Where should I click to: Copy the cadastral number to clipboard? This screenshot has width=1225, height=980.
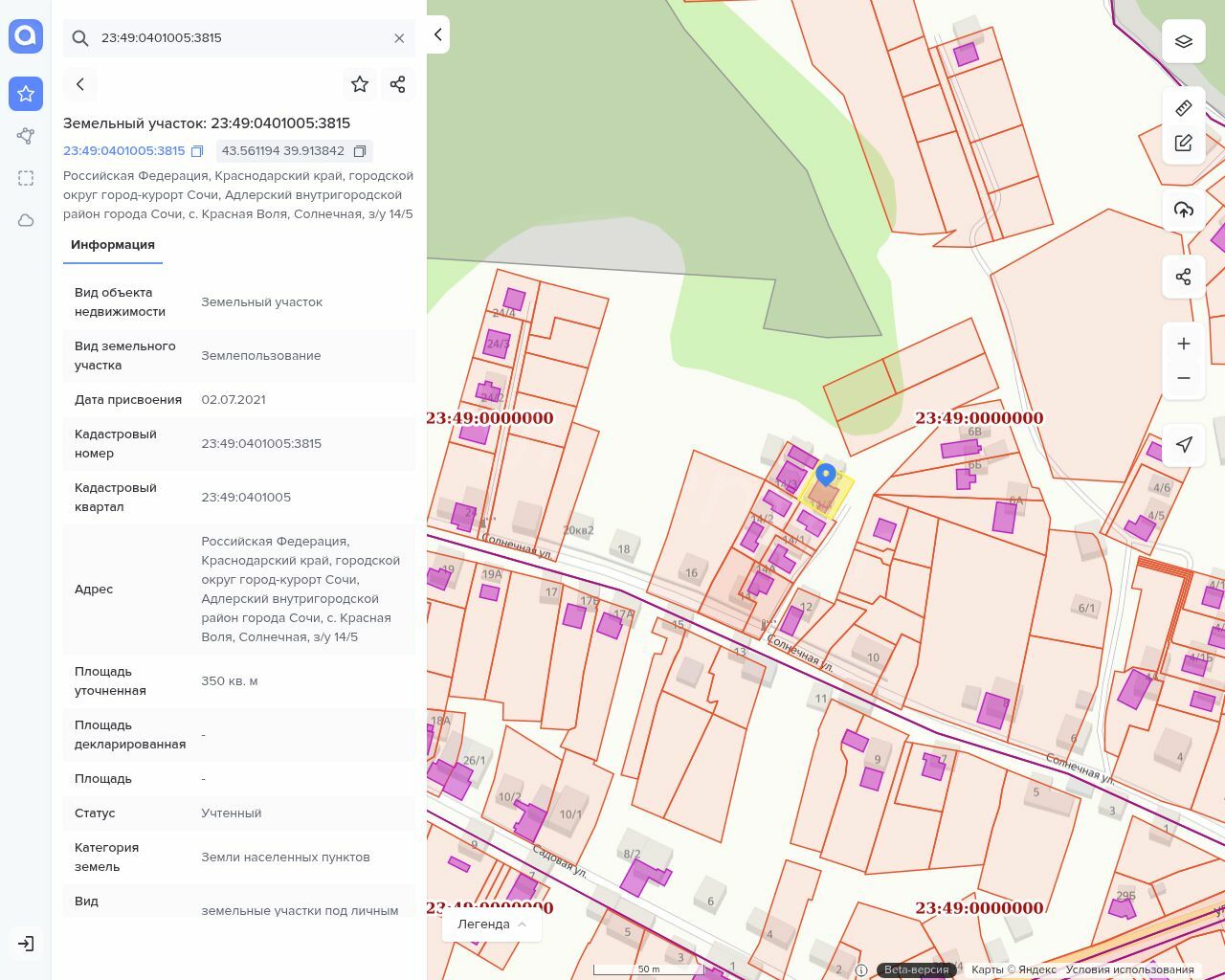(197, 151)
